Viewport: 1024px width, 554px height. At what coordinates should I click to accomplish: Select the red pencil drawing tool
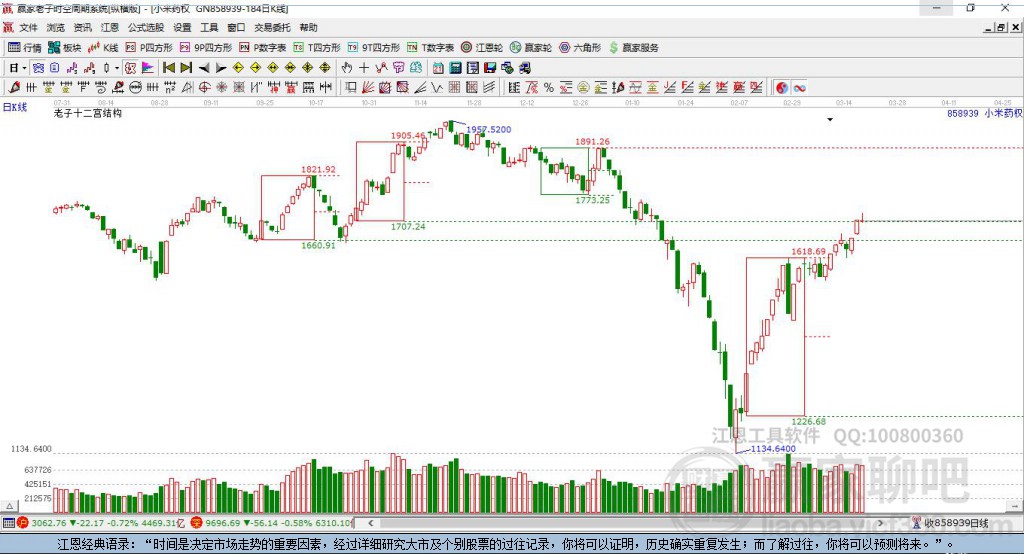pyautogui.click(x=14, y=88)
